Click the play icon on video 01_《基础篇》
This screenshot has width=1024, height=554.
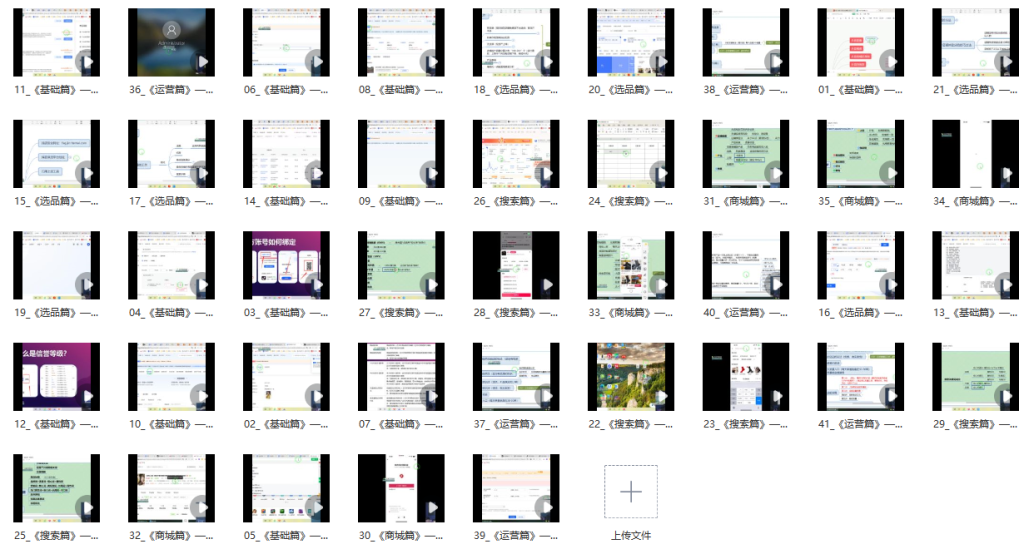pyautogui.click(x=892, y=62)
